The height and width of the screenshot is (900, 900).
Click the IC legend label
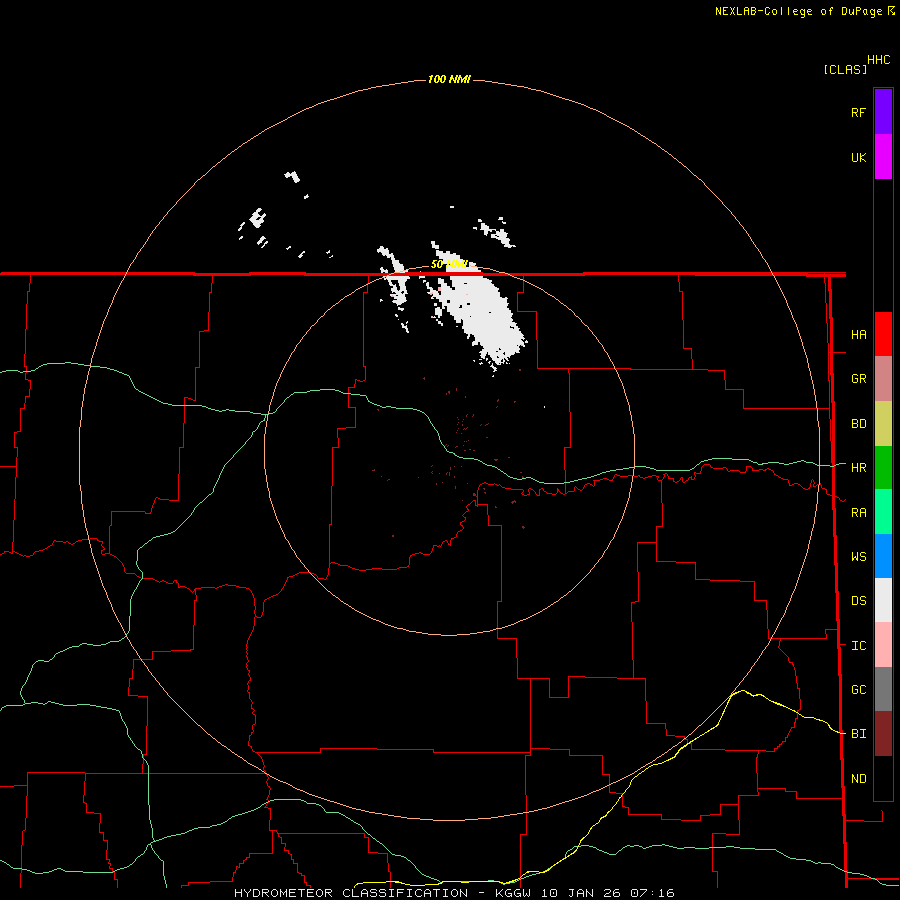pos(858,645)
